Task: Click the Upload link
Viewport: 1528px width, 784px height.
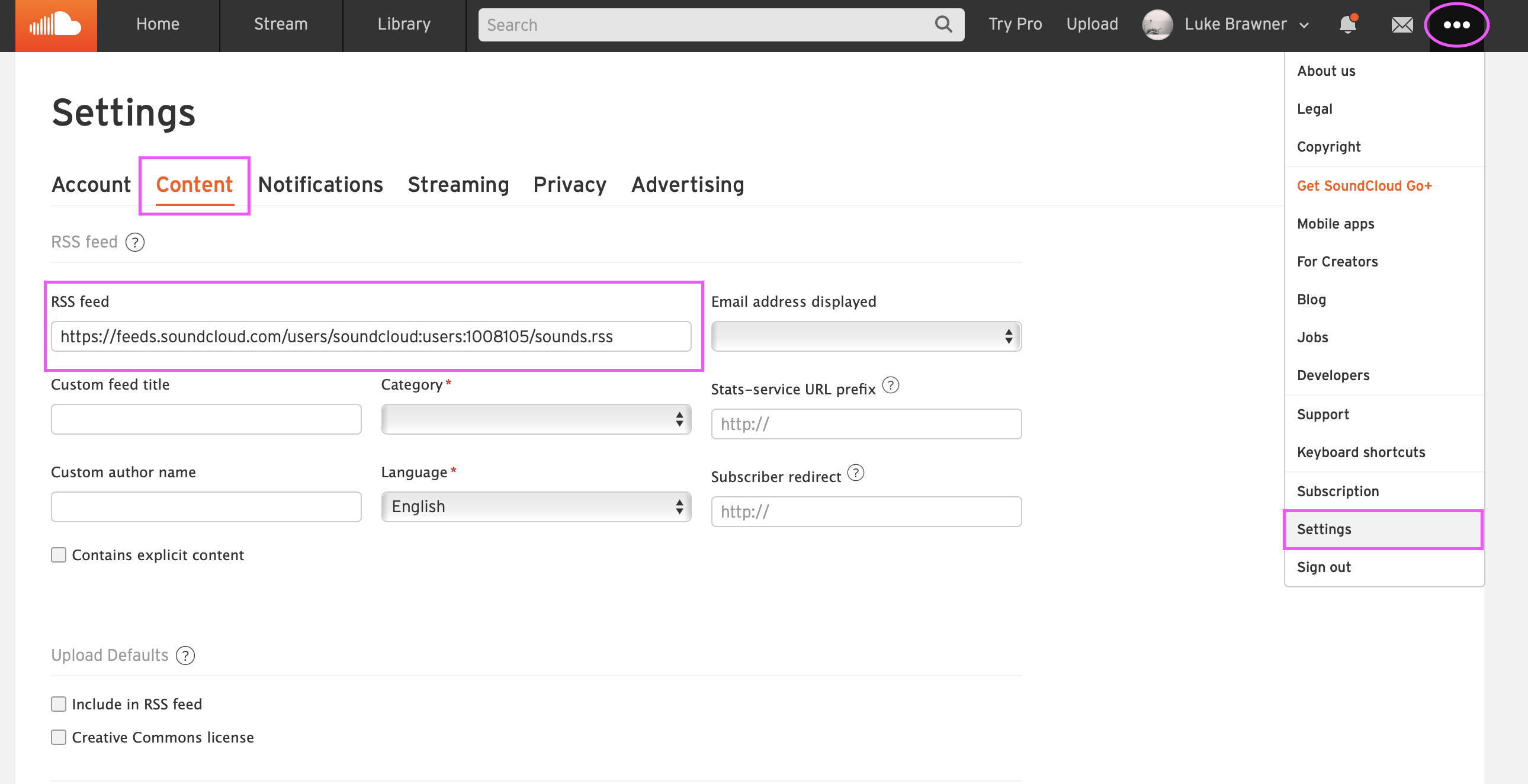Action: (x=1092, y=24)
